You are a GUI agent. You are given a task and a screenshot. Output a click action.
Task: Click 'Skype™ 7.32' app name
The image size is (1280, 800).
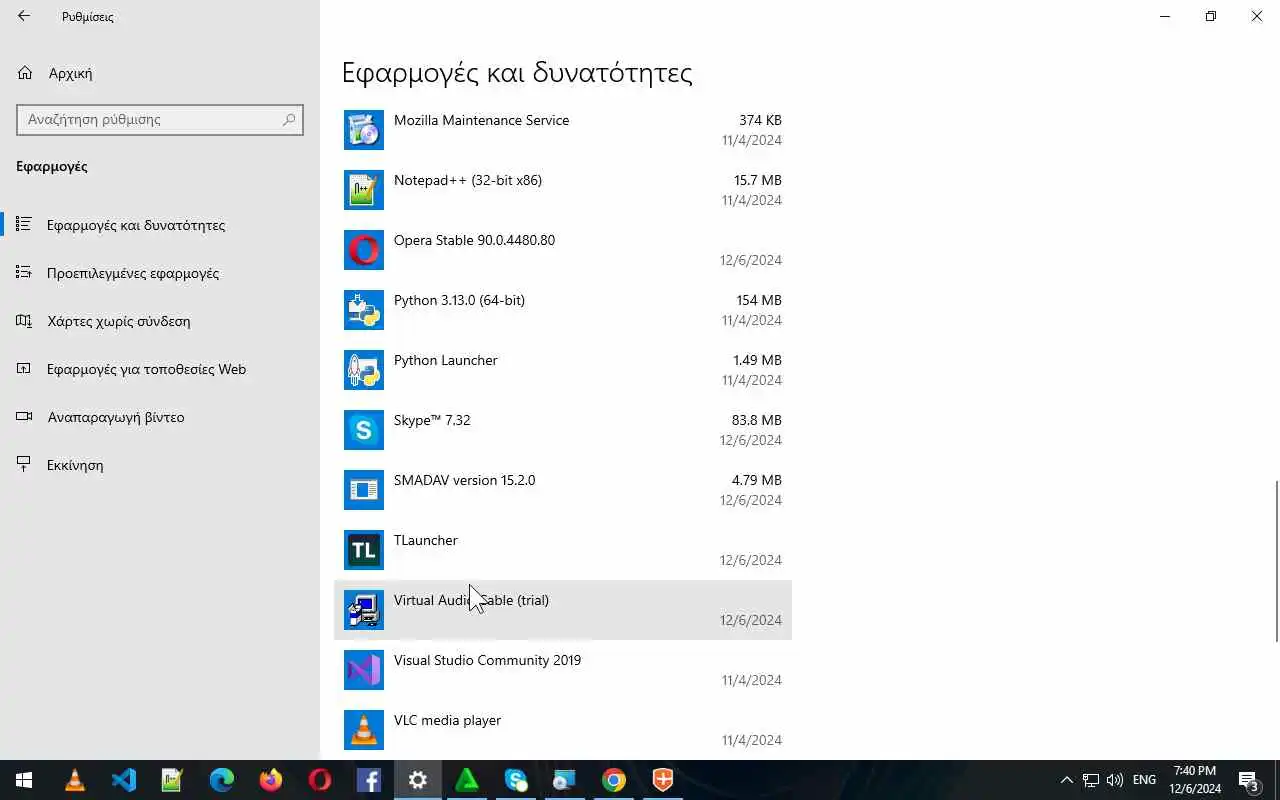432,420
